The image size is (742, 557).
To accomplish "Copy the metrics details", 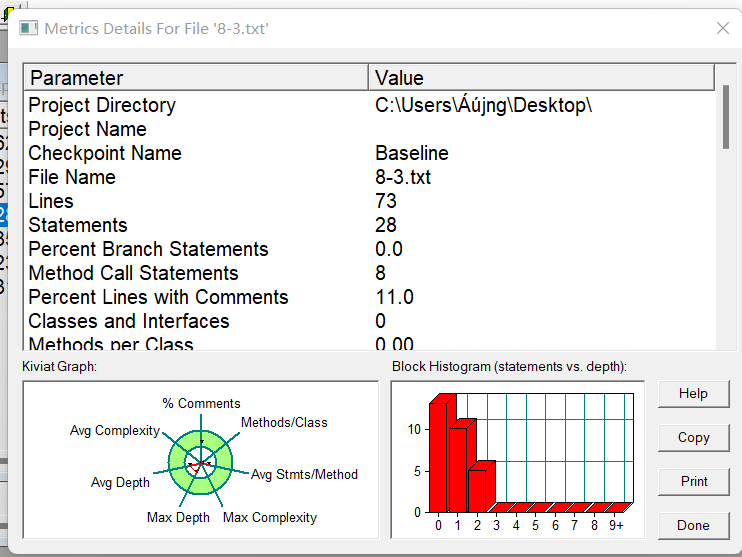I will (x=693, y=438).
